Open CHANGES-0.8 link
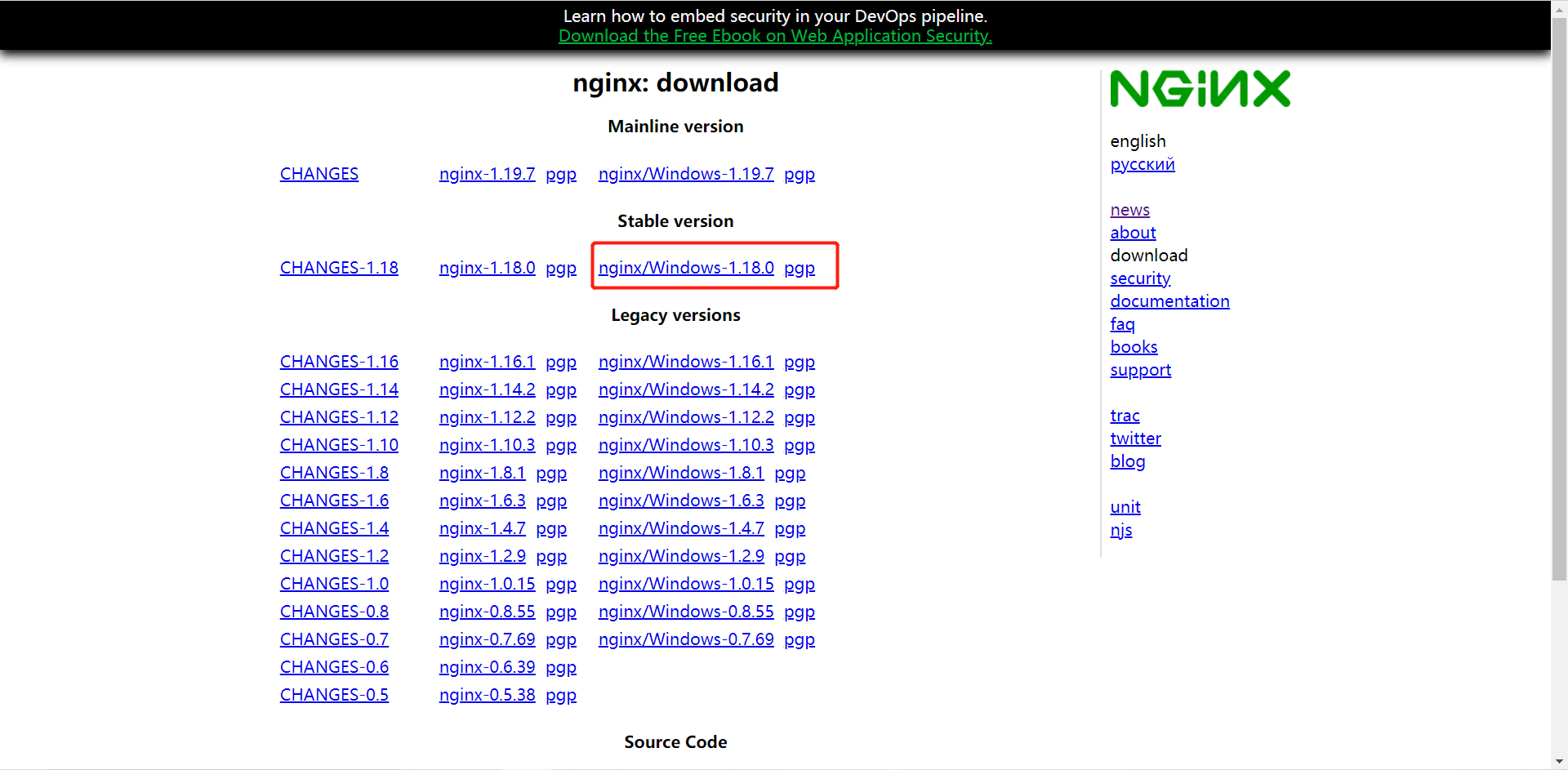This screenshot has width=1568, height=770. [334, 612]
